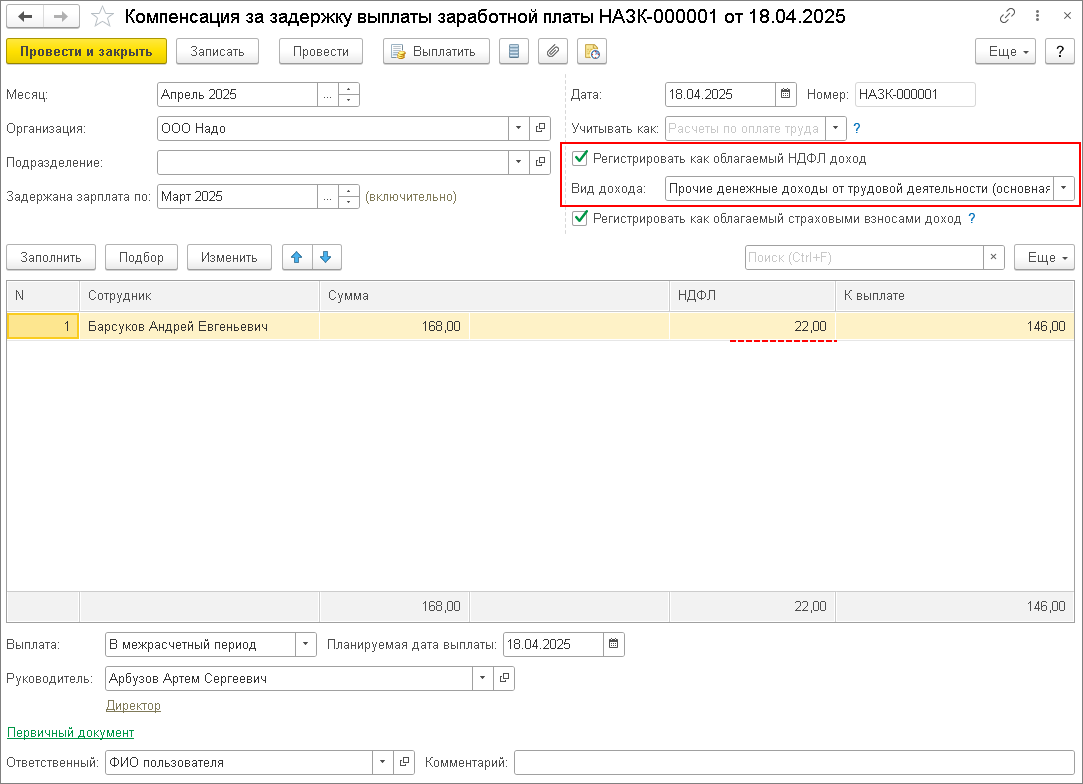
Task: Expand the Организация dropdown list
Action: click(x=519, y=128)
